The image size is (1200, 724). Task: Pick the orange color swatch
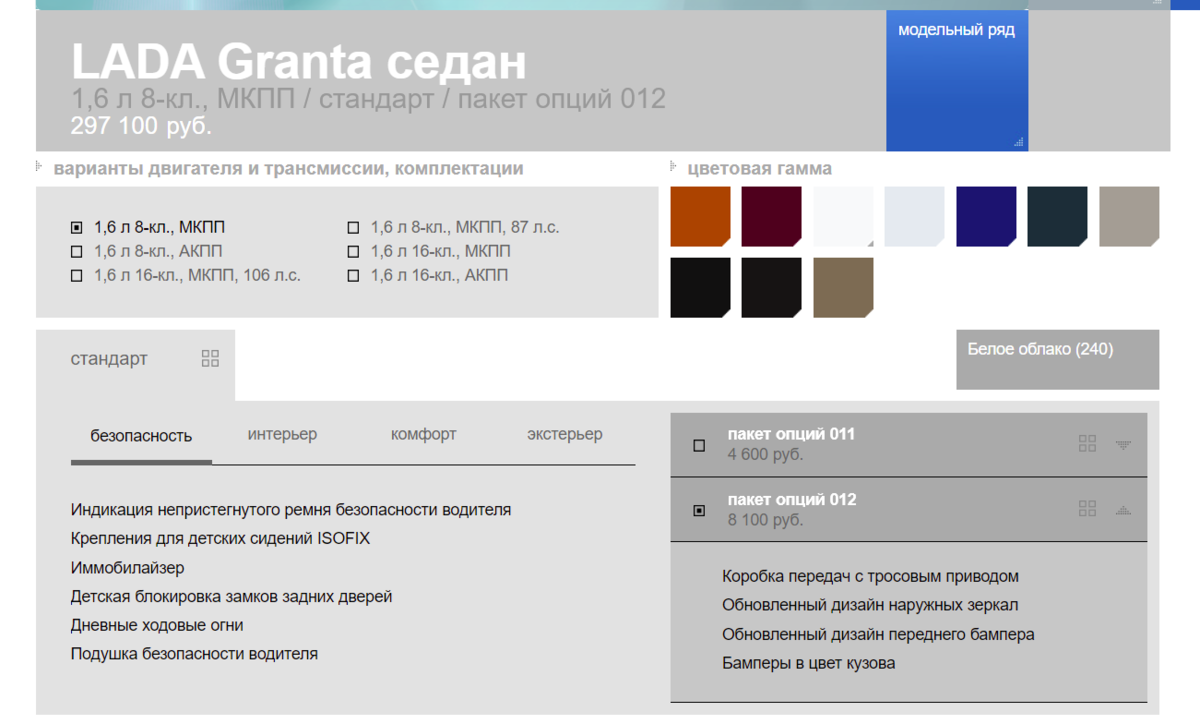(x=700, y=216)
